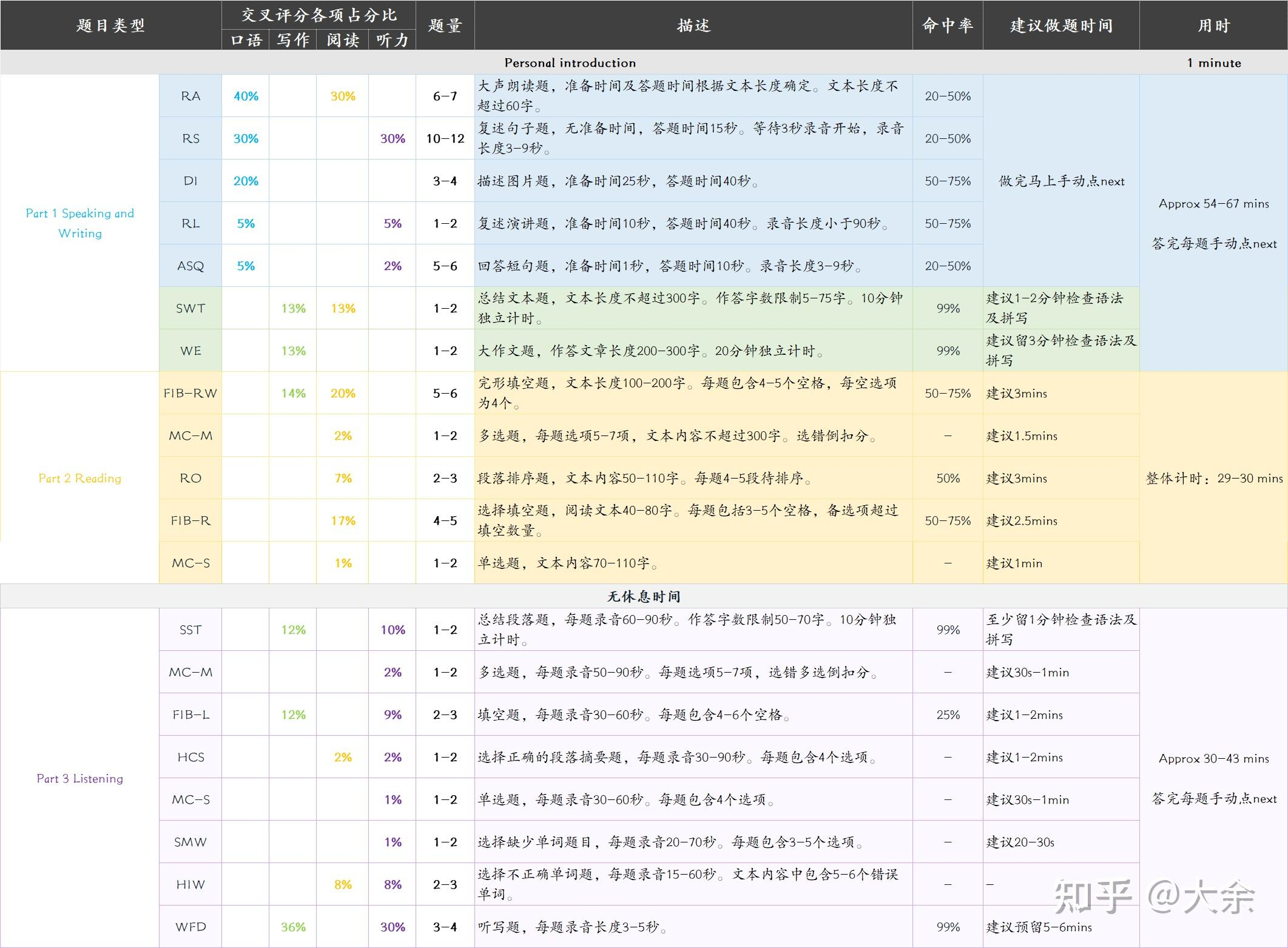
Task: Select the SWT question type cell
Action: click(191, 308)
